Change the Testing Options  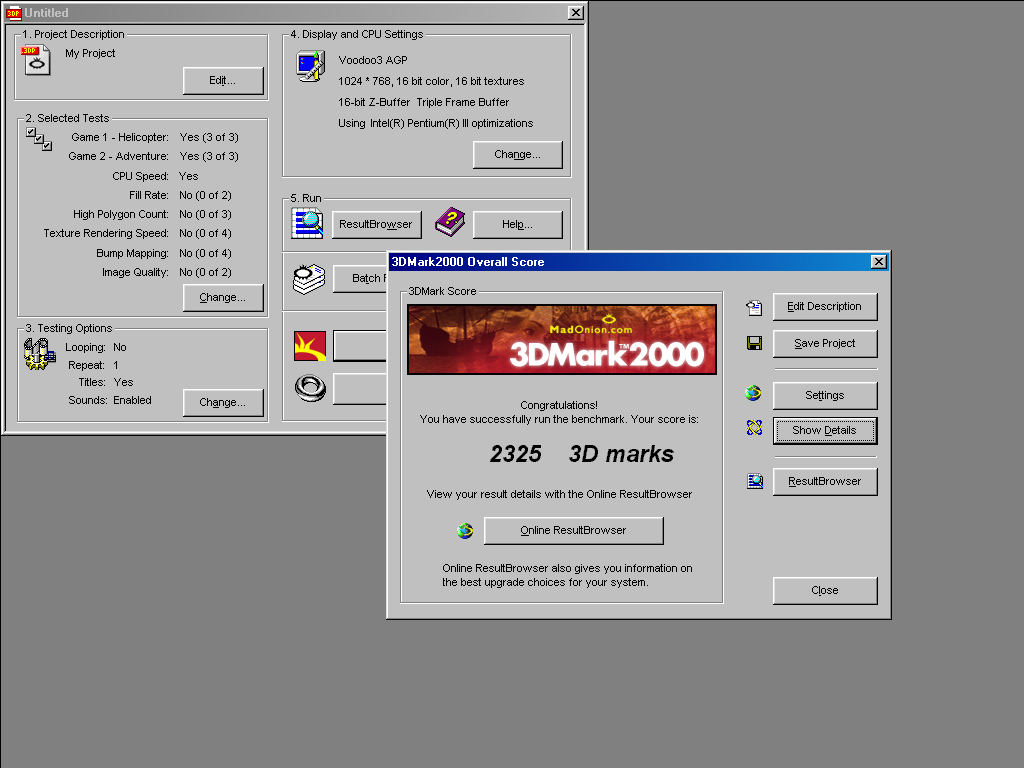(223, 402)
